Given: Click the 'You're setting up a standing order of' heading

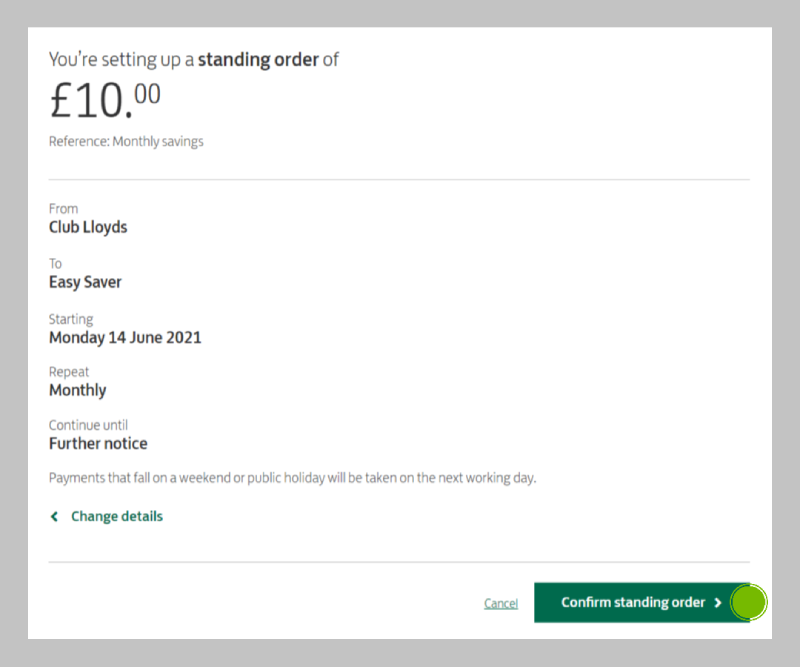Looking at the screenshot, I should tap(194, 60).
